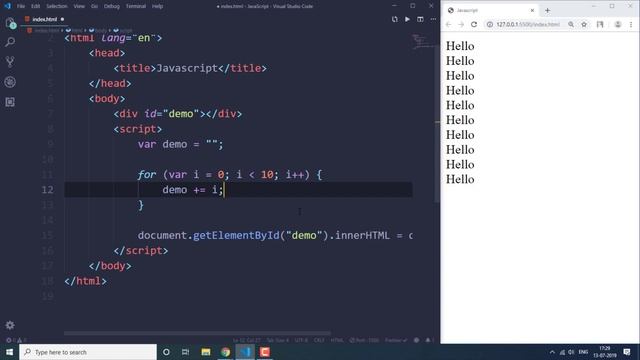
Task: Open the Help menu
Action: tap(158, 6)
